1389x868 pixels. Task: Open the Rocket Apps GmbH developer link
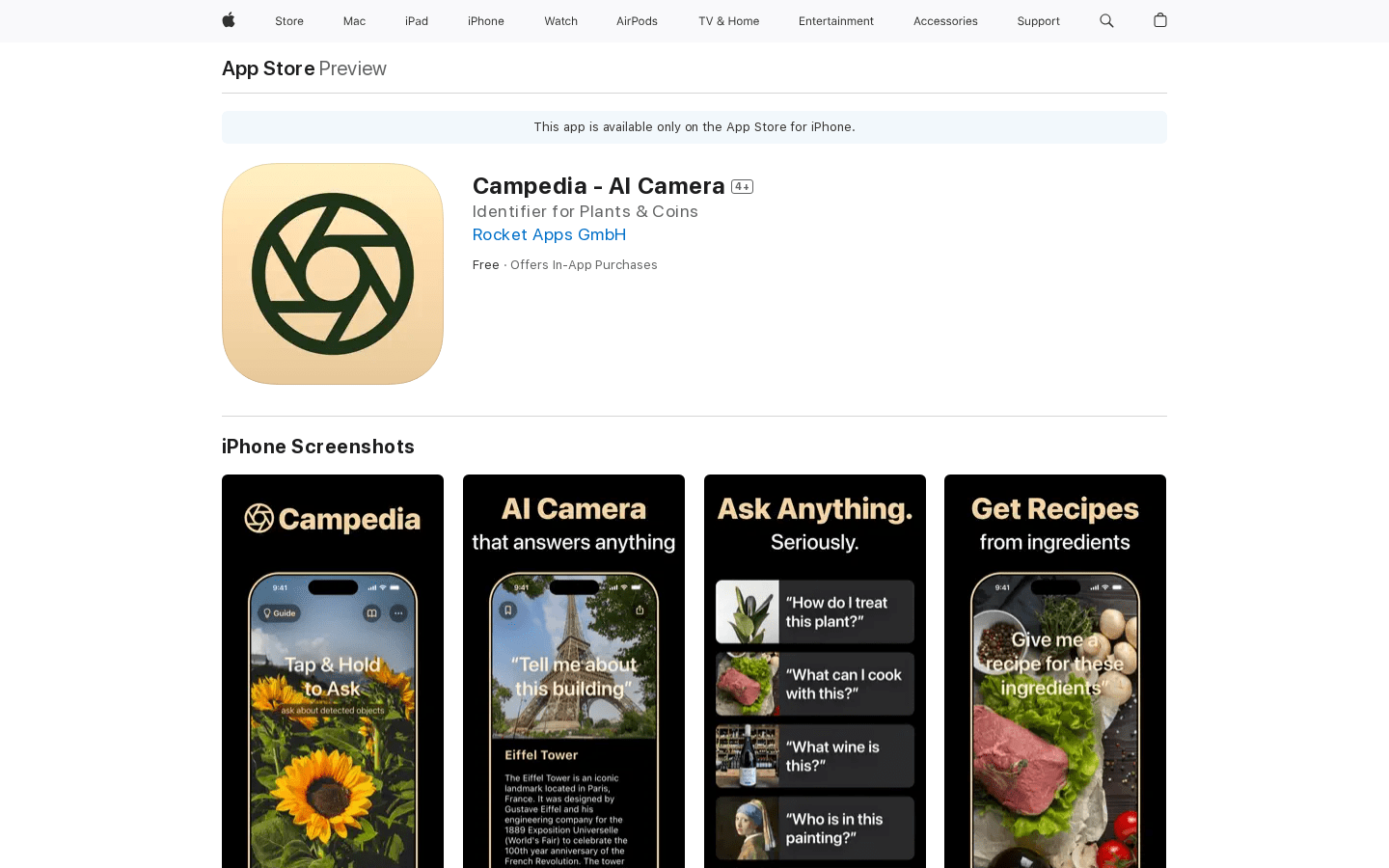549,234
